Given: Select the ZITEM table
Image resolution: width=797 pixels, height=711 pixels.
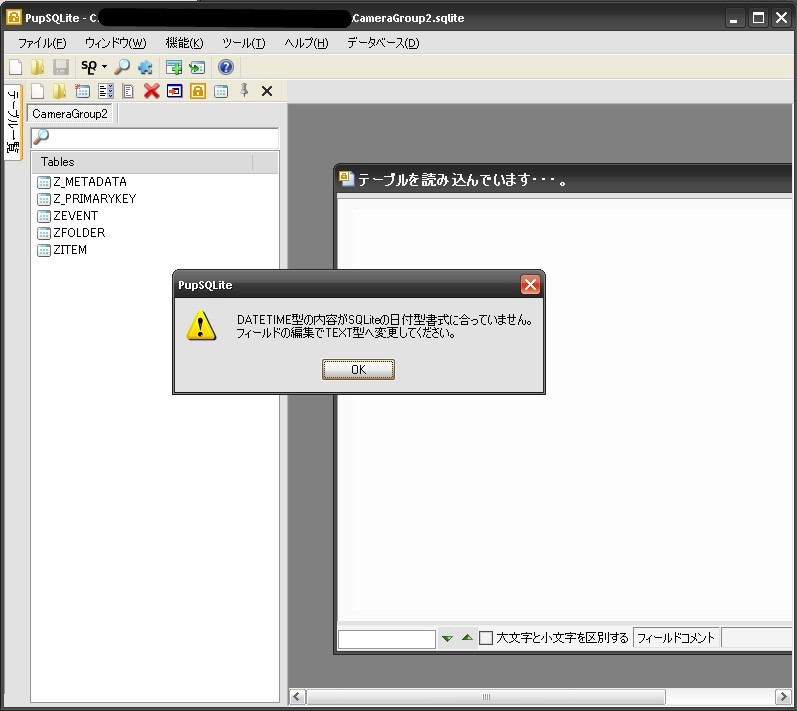Looking at the screenshot, I should click(70, 250).
